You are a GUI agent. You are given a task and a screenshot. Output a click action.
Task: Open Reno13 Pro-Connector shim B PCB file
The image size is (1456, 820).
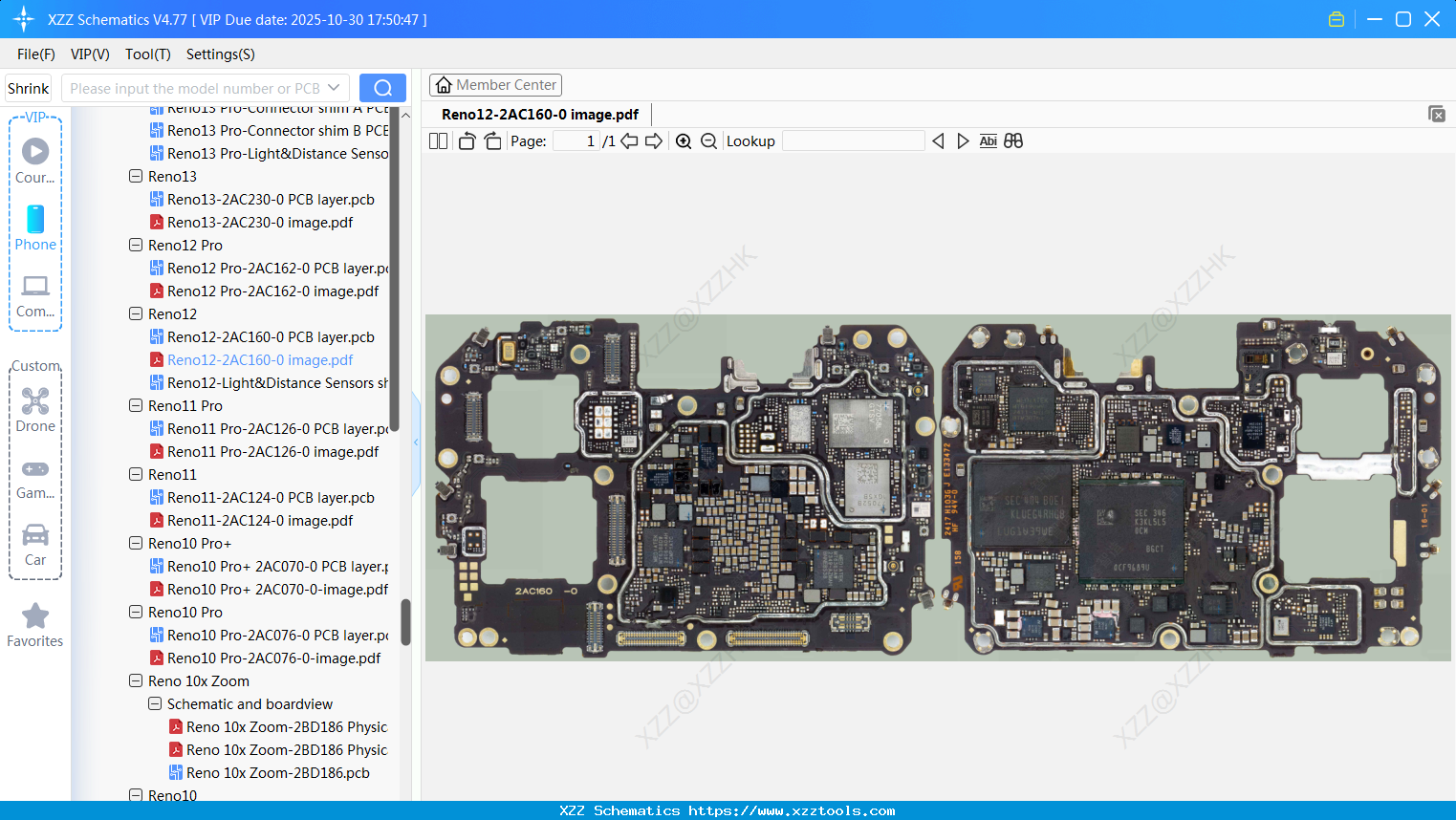[x=269, y=130]
